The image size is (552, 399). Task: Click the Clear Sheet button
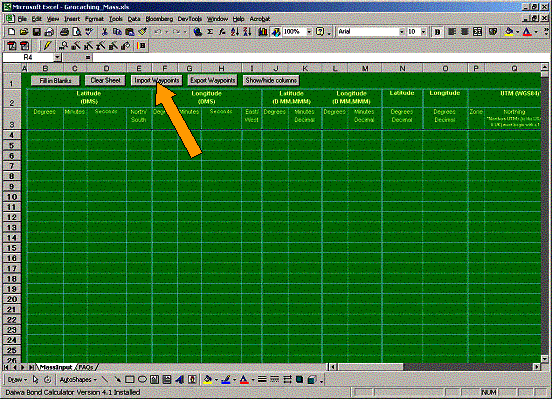(105, 80)
